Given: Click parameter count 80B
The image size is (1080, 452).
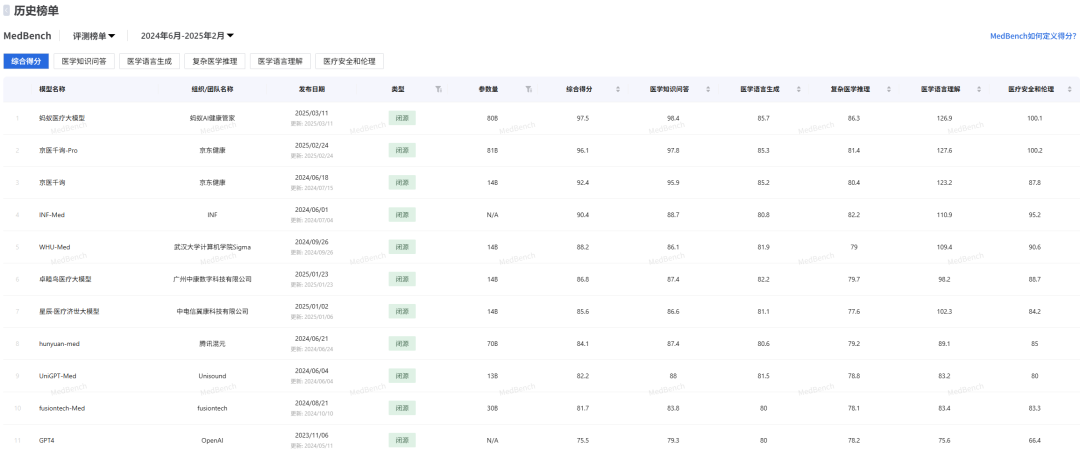Looking at the screenshot, I should [x=492, y=118].
